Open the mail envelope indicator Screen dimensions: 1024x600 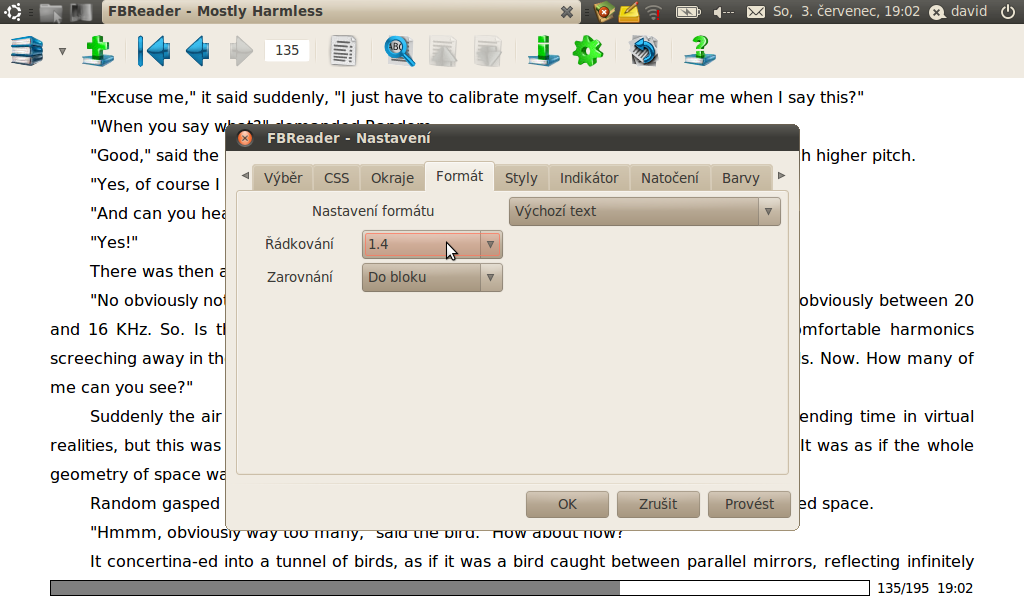(756, 11)
